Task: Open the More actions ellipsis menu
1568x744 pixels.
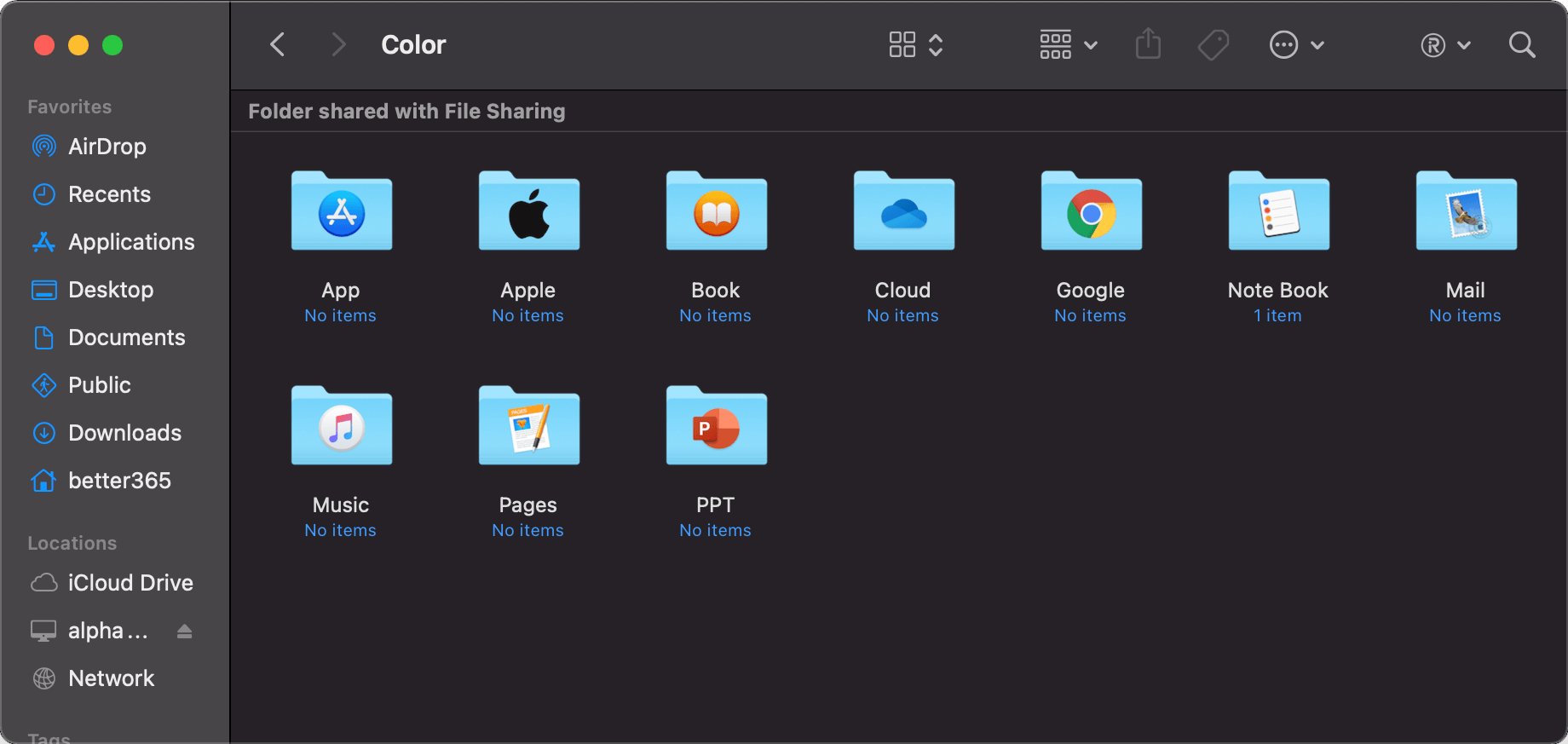Action: click(1296, 45)
